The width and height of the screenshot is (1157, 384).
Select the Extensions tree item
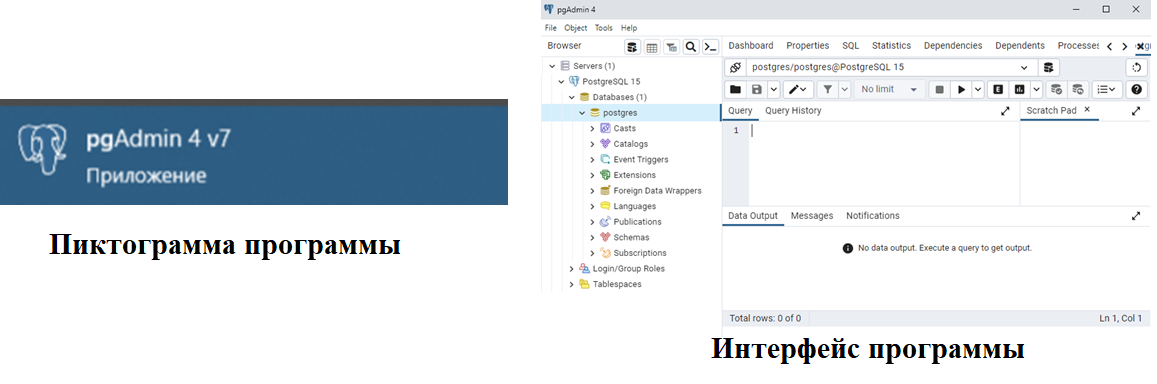pos(634,175)
